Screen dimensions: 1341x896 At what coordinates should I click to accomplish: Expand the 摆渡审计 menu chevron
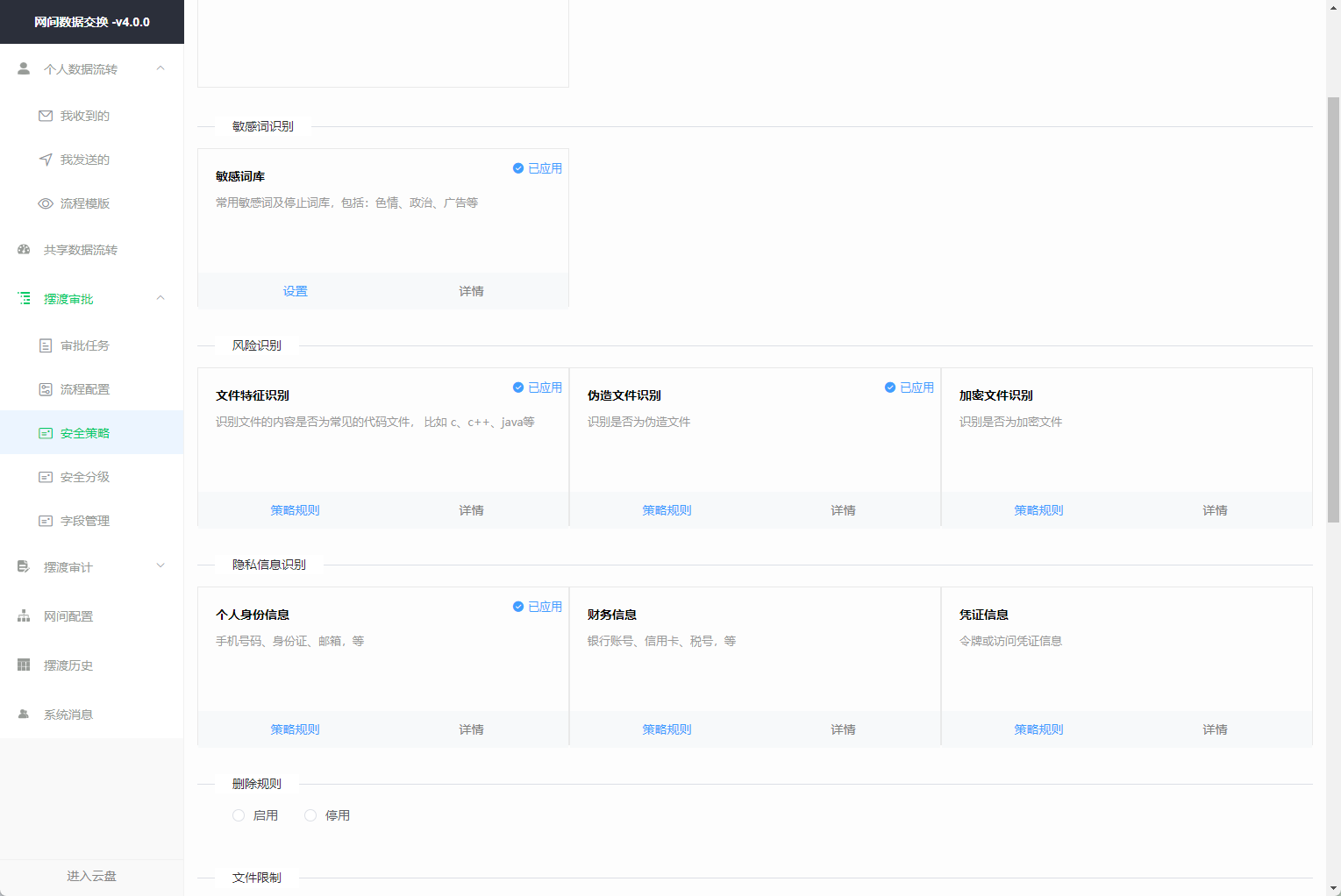[x=160, y=566]
